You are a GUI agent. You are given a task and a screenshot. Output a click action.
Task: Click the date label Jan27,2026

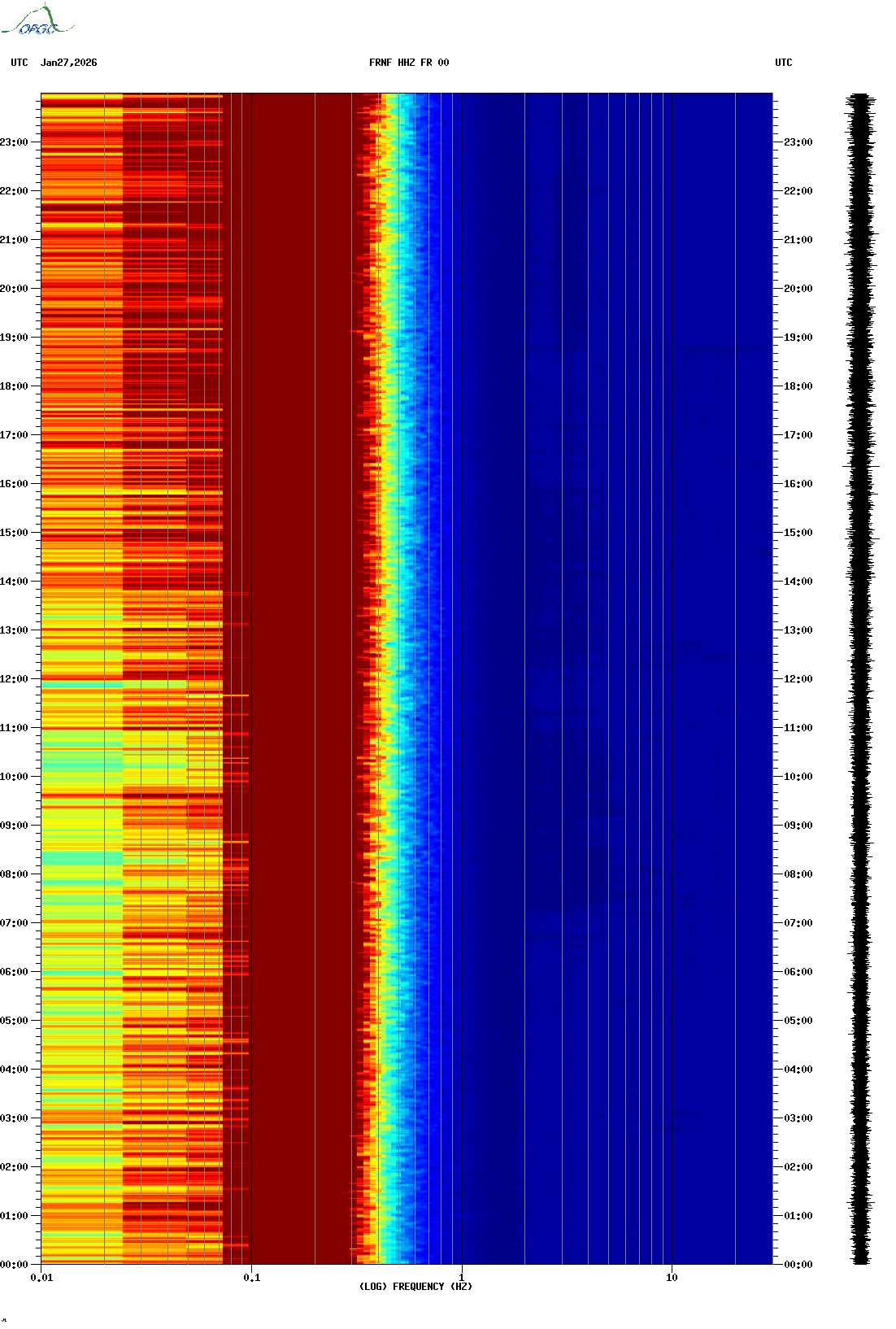pos(68,63)
